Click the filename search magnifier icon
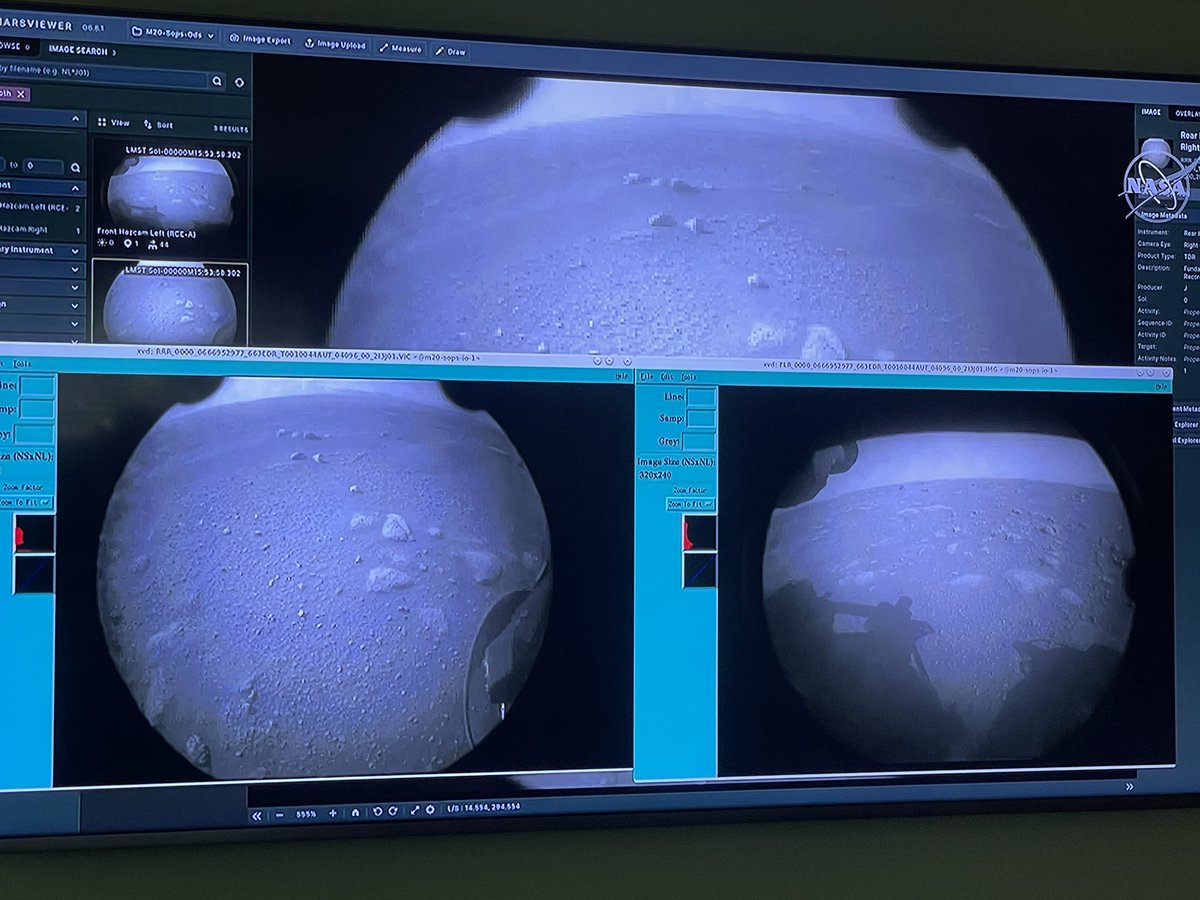The height and width of the screenshot is (900, 1200). [216, 81]
